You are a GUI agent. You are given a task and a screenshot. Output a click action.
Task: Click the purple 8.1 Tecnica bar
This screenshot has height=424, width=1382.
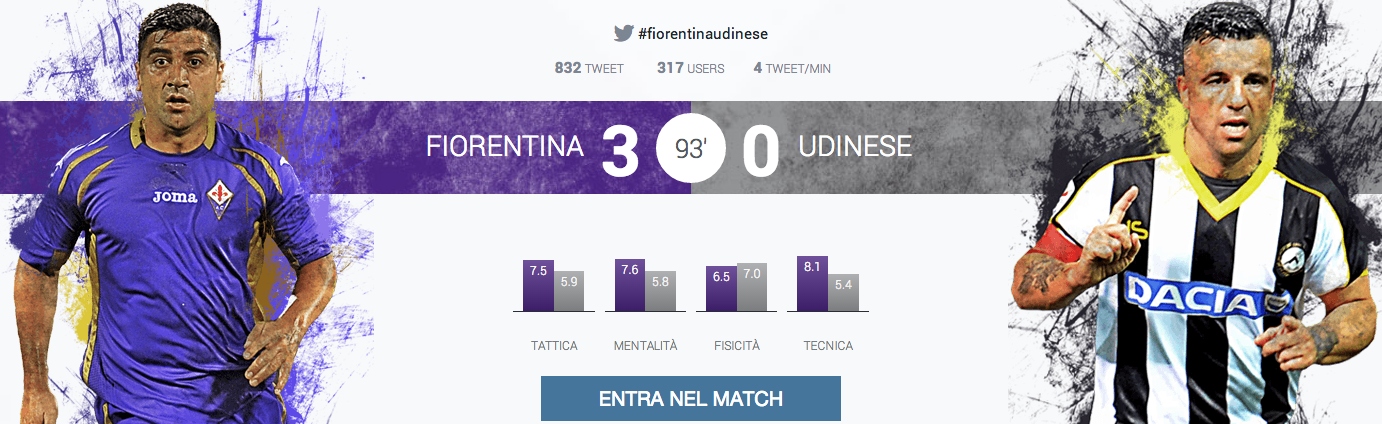813,284
